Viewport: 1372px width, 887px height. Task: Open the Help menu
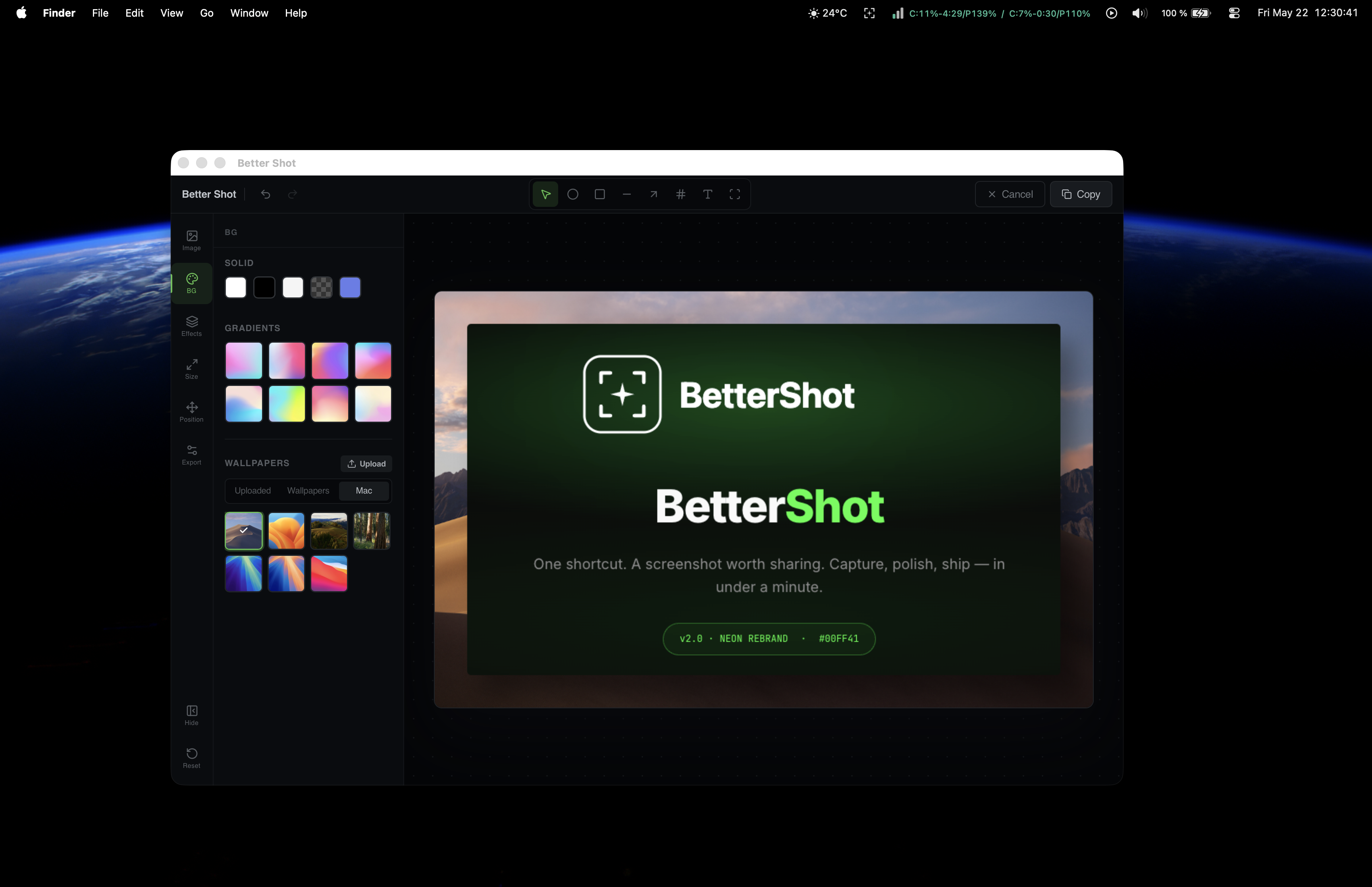click(x=296, y=13)
